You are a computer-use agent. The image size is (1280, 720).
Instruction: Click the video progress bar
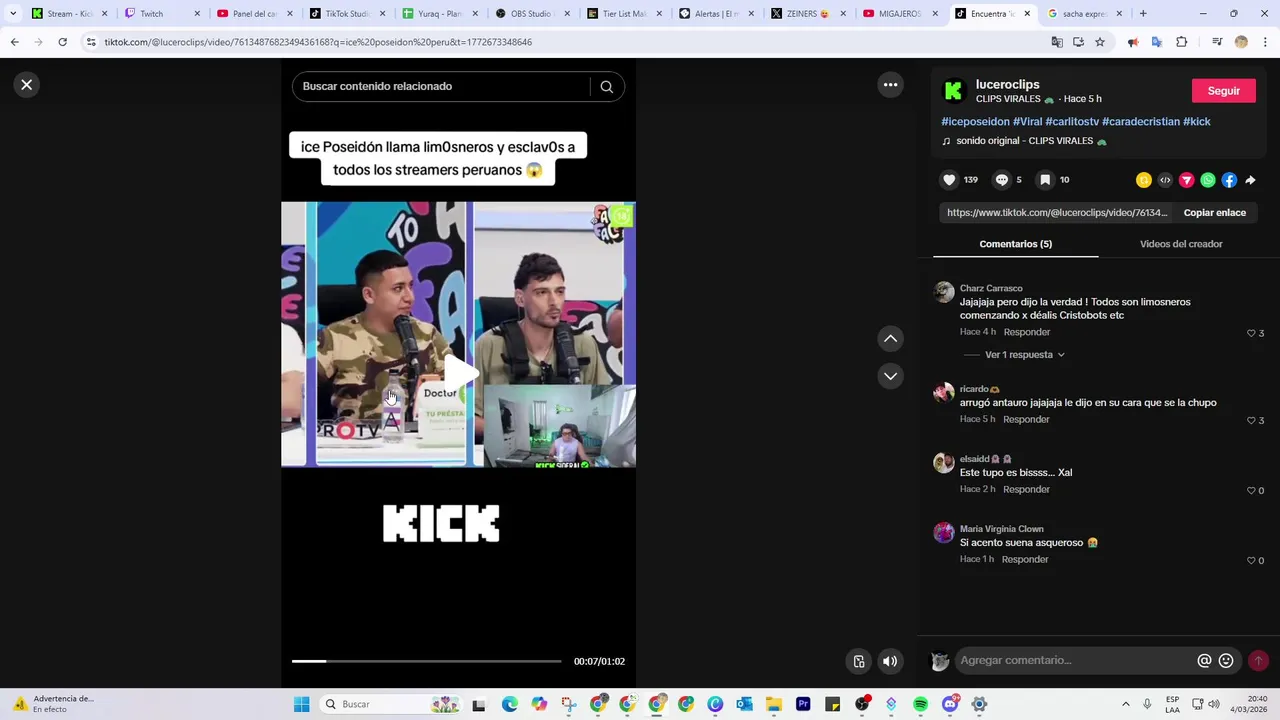click(x=427, y=661)
